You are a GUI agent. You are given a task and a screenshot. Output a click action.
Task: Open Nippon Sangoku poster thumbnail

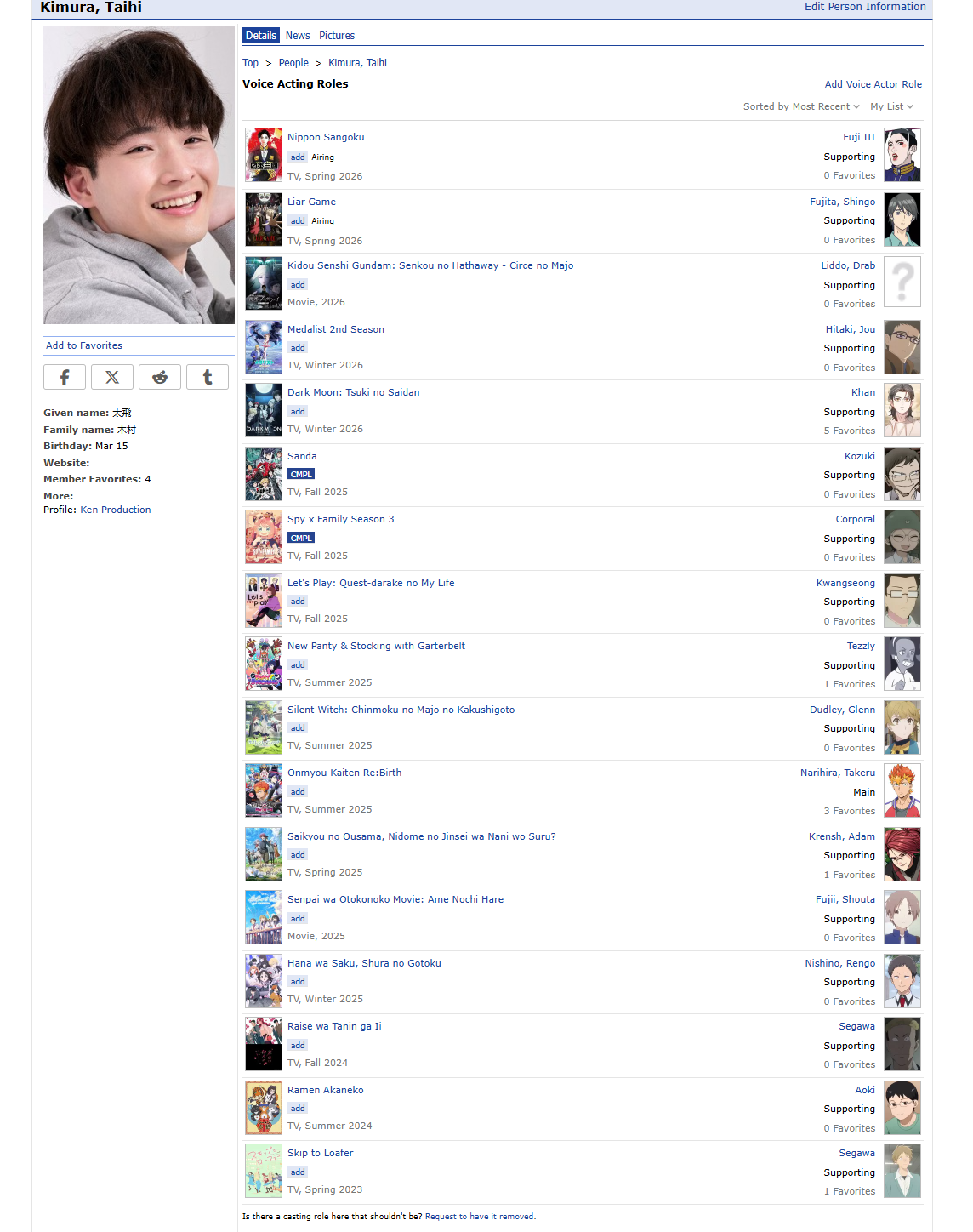click(264, 155)
